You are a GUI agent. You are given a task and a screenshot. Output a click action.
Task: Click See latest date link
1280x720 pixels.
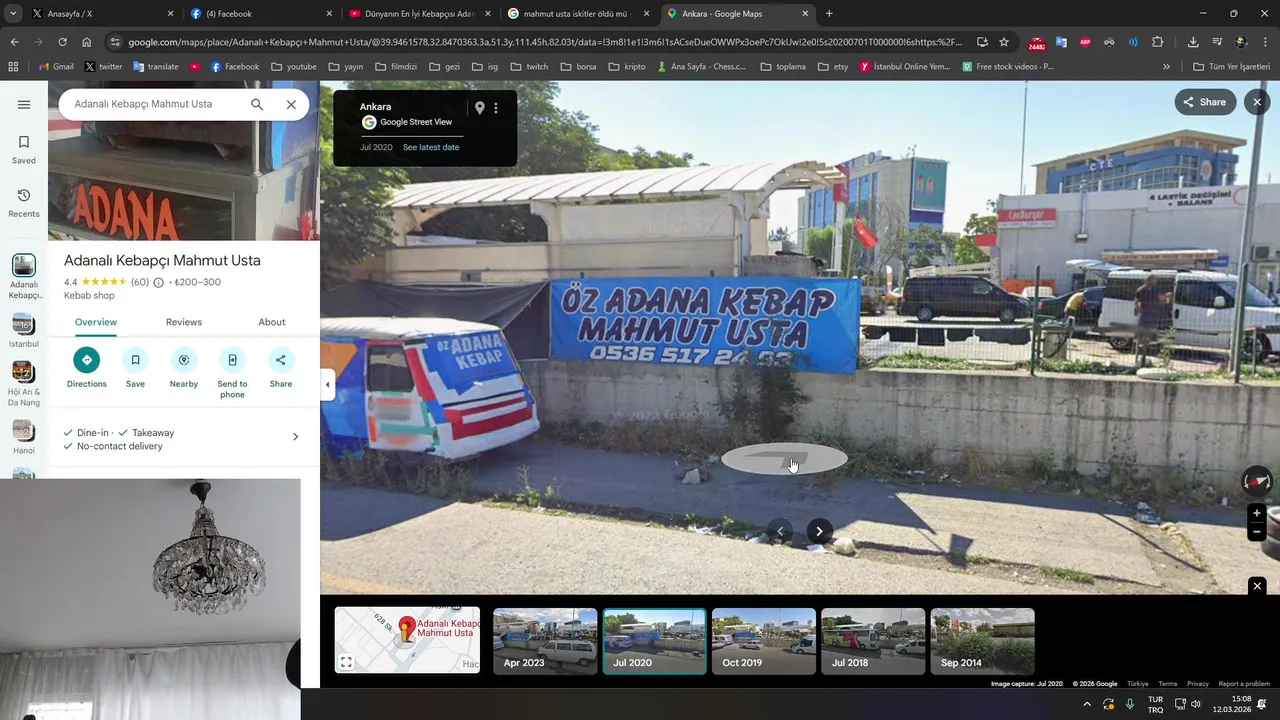(x=431, y=147)
